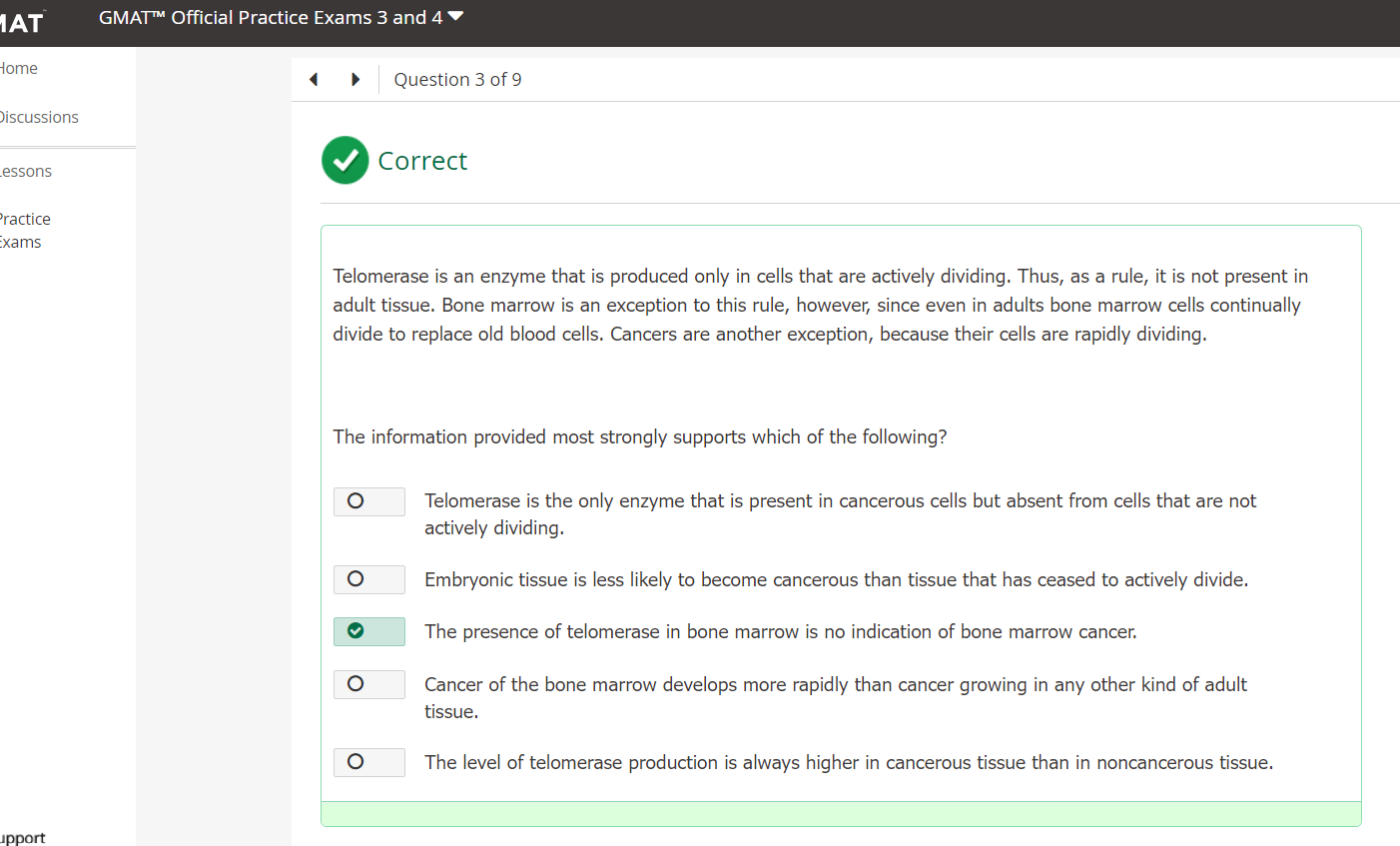Click the green Correct checkmark icon
Image resolution: width=1400 pixels, height=846 pixels.
pos(345,160)
